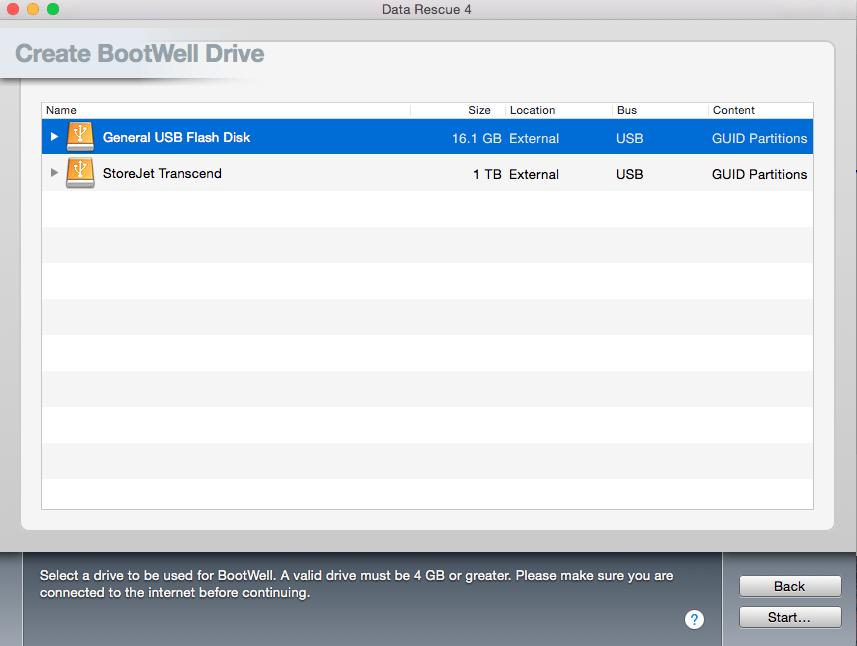The image size is (857, 646).
Task: Click the Content column header
Action: coord(734,110)
